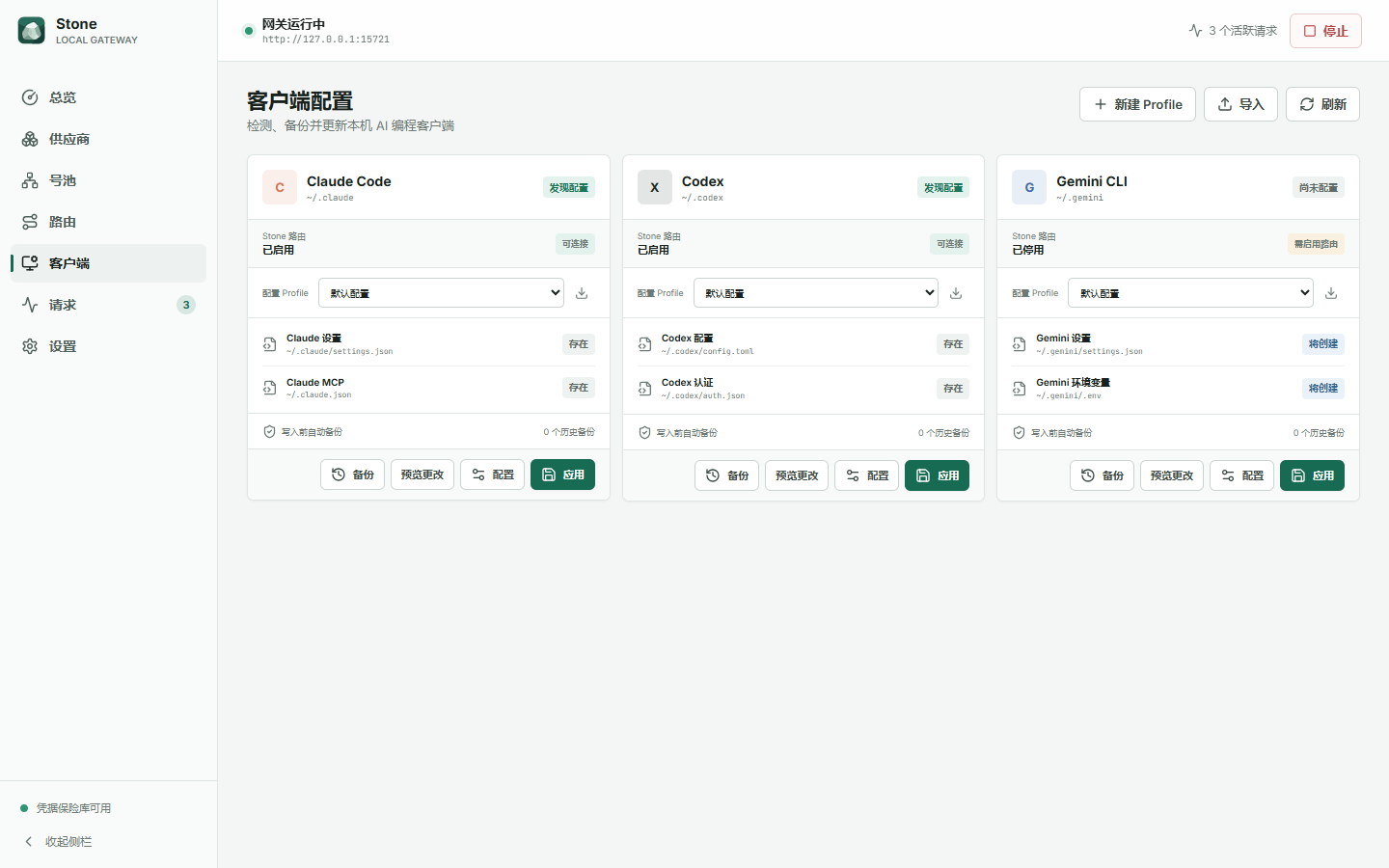Apply config to Gemini CLI with 应用
This screenshot has width=1389, height=868.
[1312, 475]
